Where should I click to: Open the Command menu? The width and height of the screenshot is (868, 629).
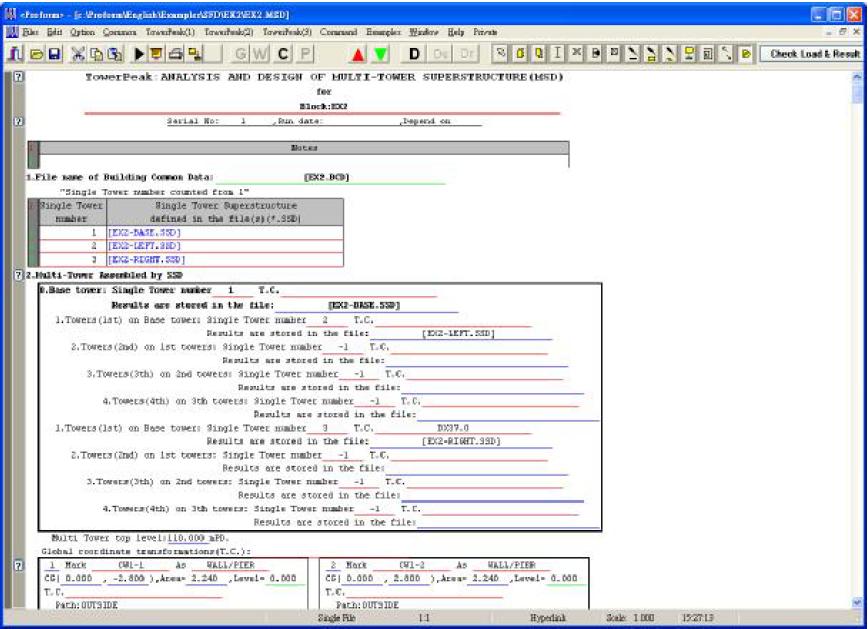[x=338, y=32]
